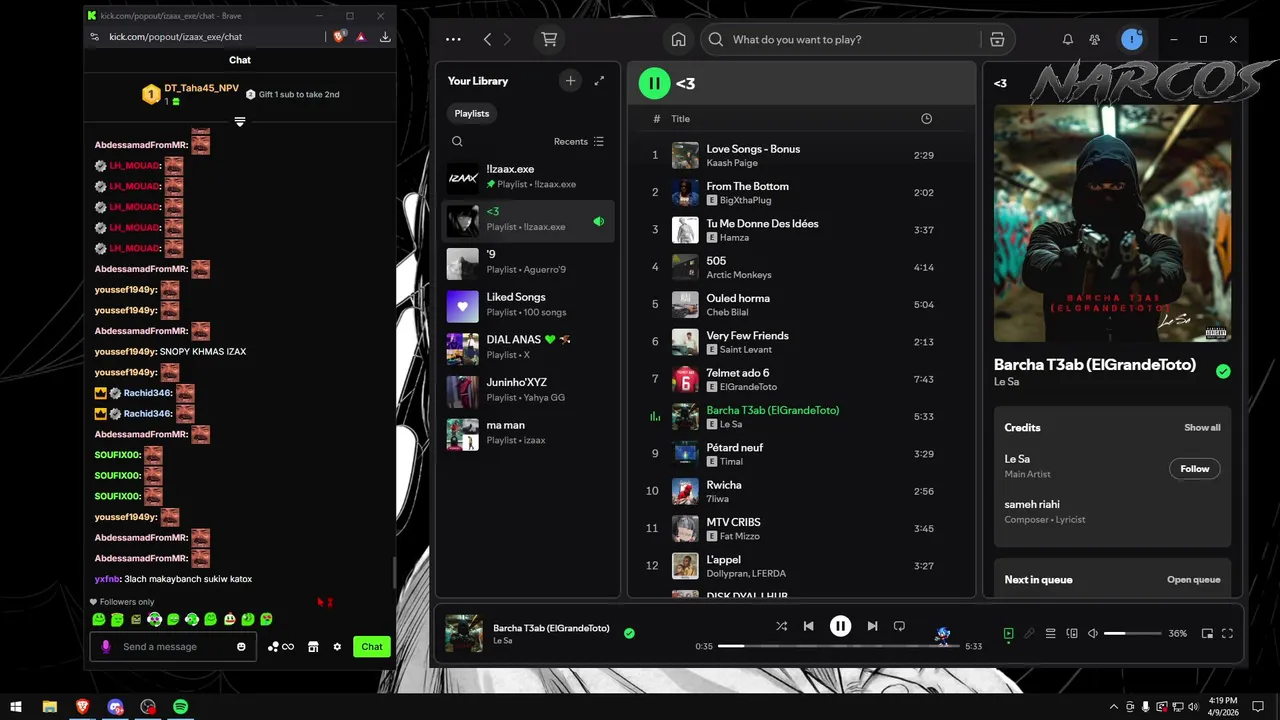
Task: Sort tracks by the Title column header
Action: pyautogui.click(x=680, y=118)
